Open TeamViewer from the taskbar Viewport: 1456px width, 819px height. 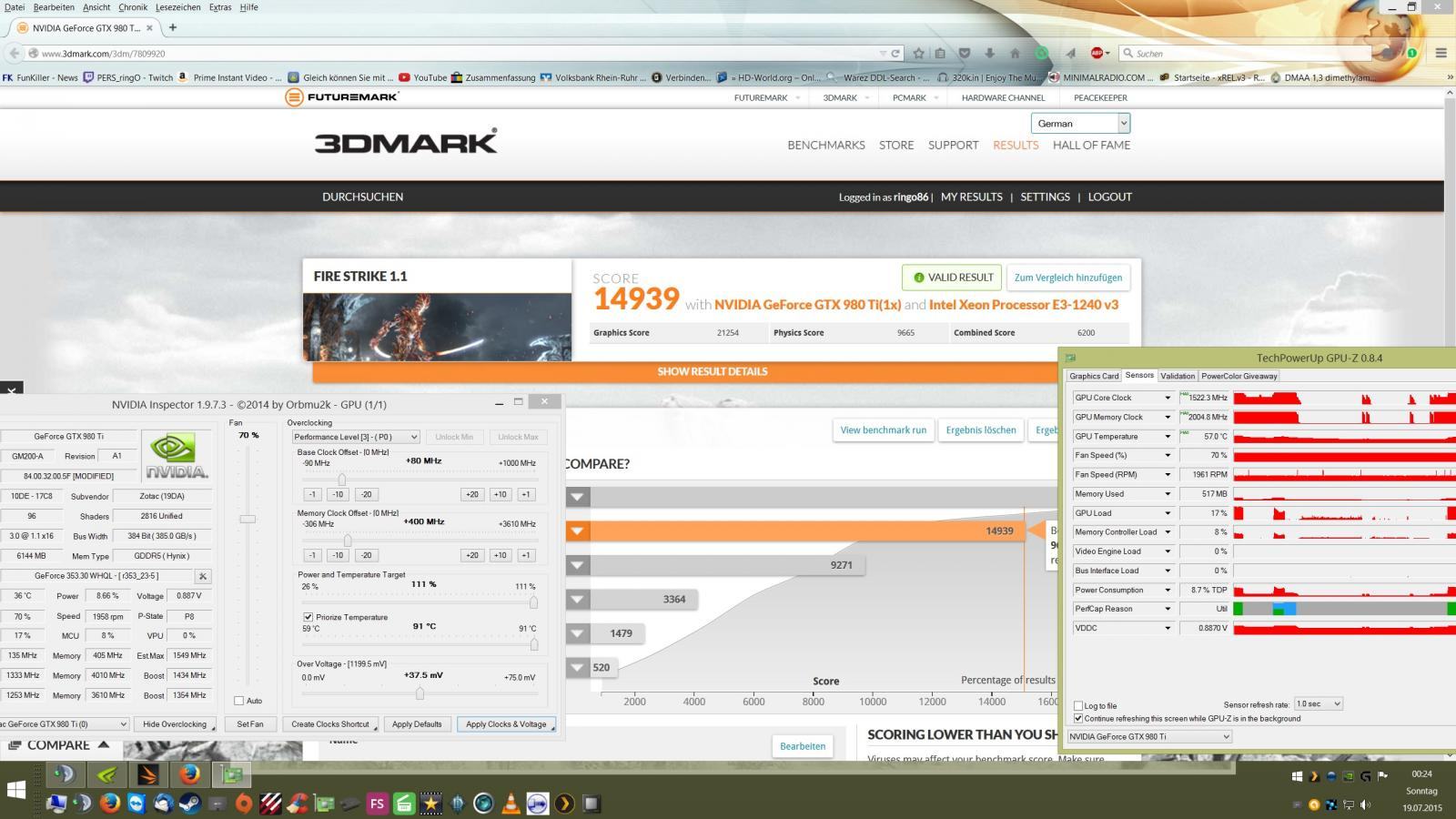pyautogui.click(x=136, y=804)
